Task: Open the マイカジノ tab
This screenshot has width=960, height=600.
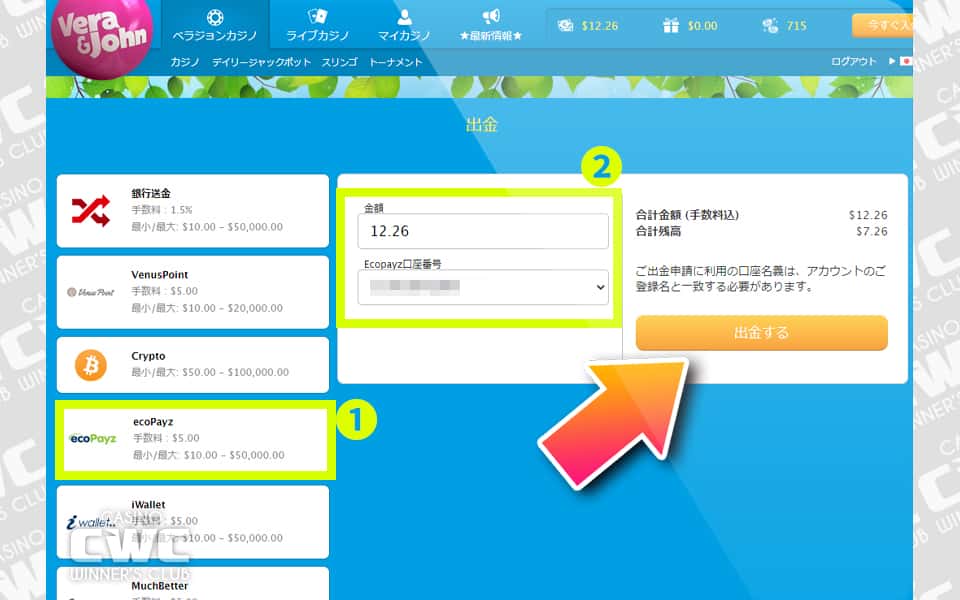Action: click(404, 25)
